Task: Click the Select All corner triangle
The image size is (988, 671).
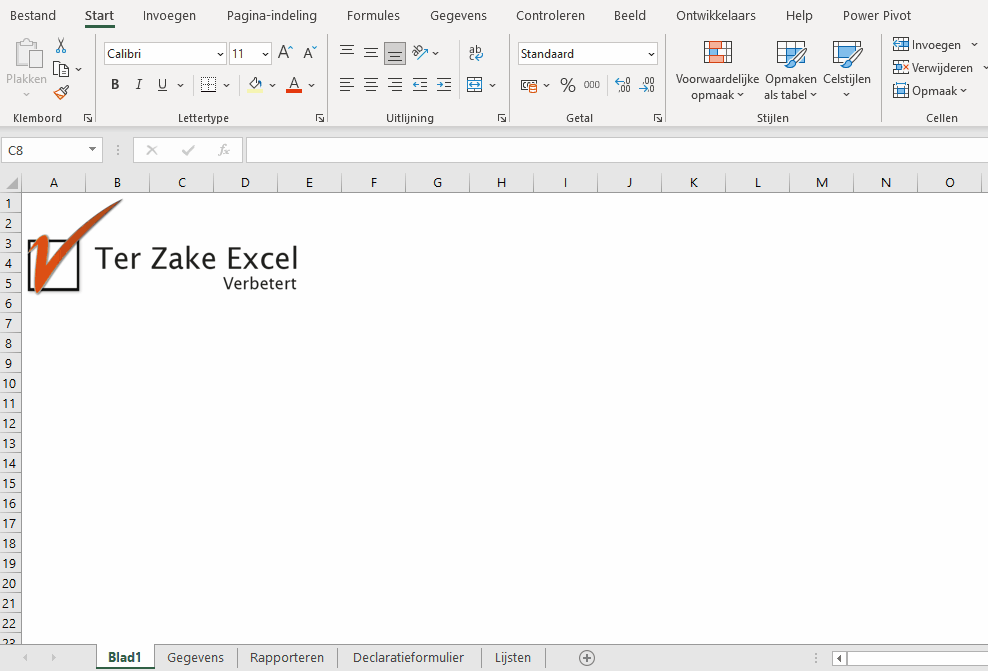Action: pyautogui.click(x=11, y=183)
